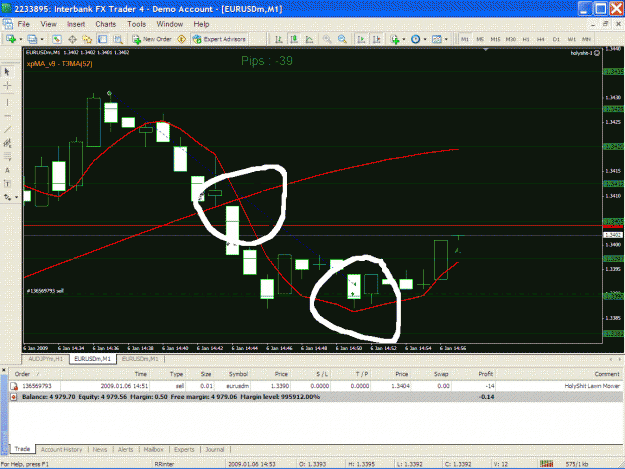This screenshot has width=625, height=469.
Task: Open new chart toolbar icon
Action: point(11,39)
